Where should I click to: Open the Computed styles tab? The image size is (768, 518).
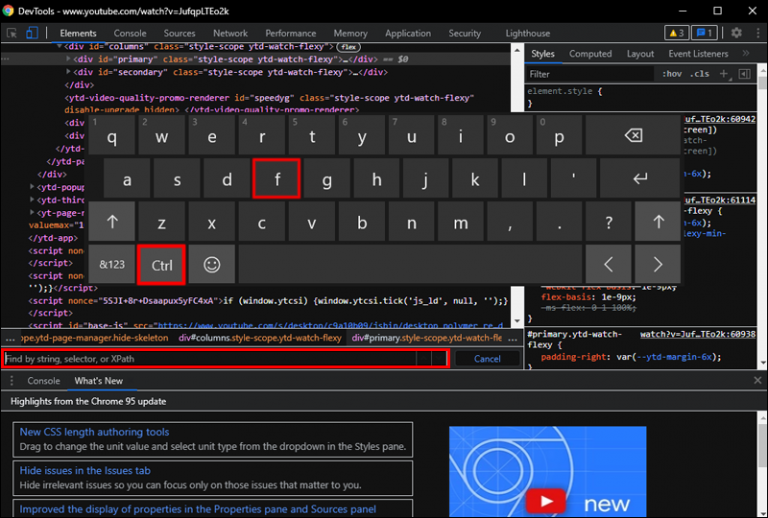tap(590, 54)
